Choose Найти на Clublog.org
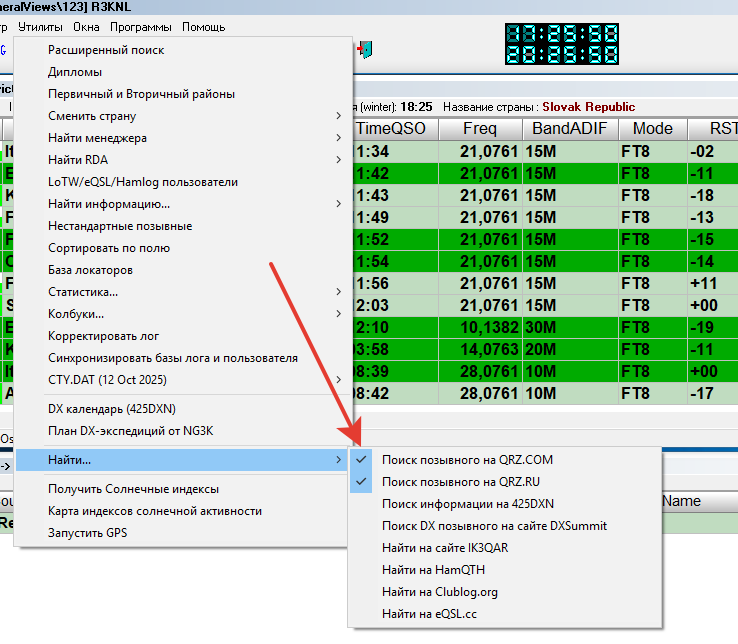 click(x=505, y=592)
